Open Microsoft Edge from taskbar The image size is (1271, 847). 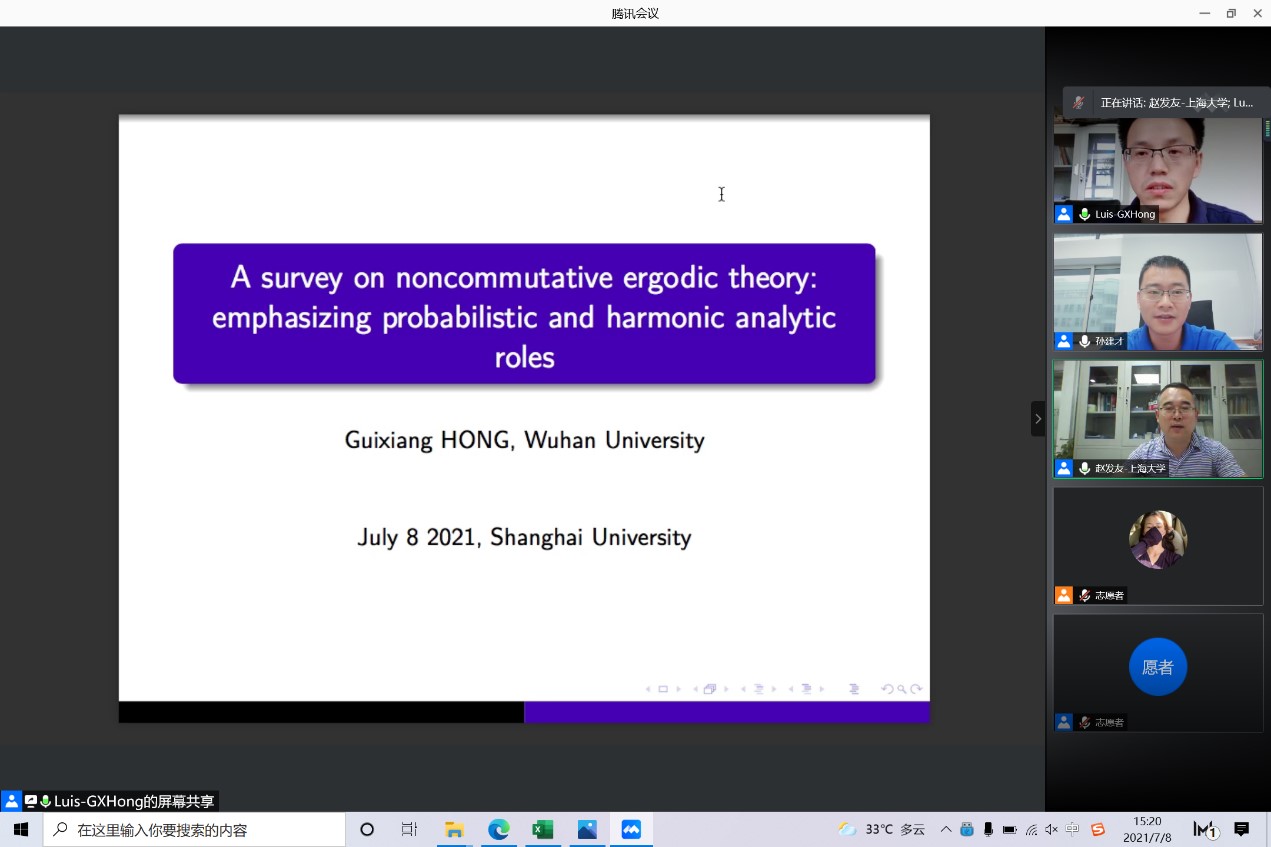coord(498,829)
